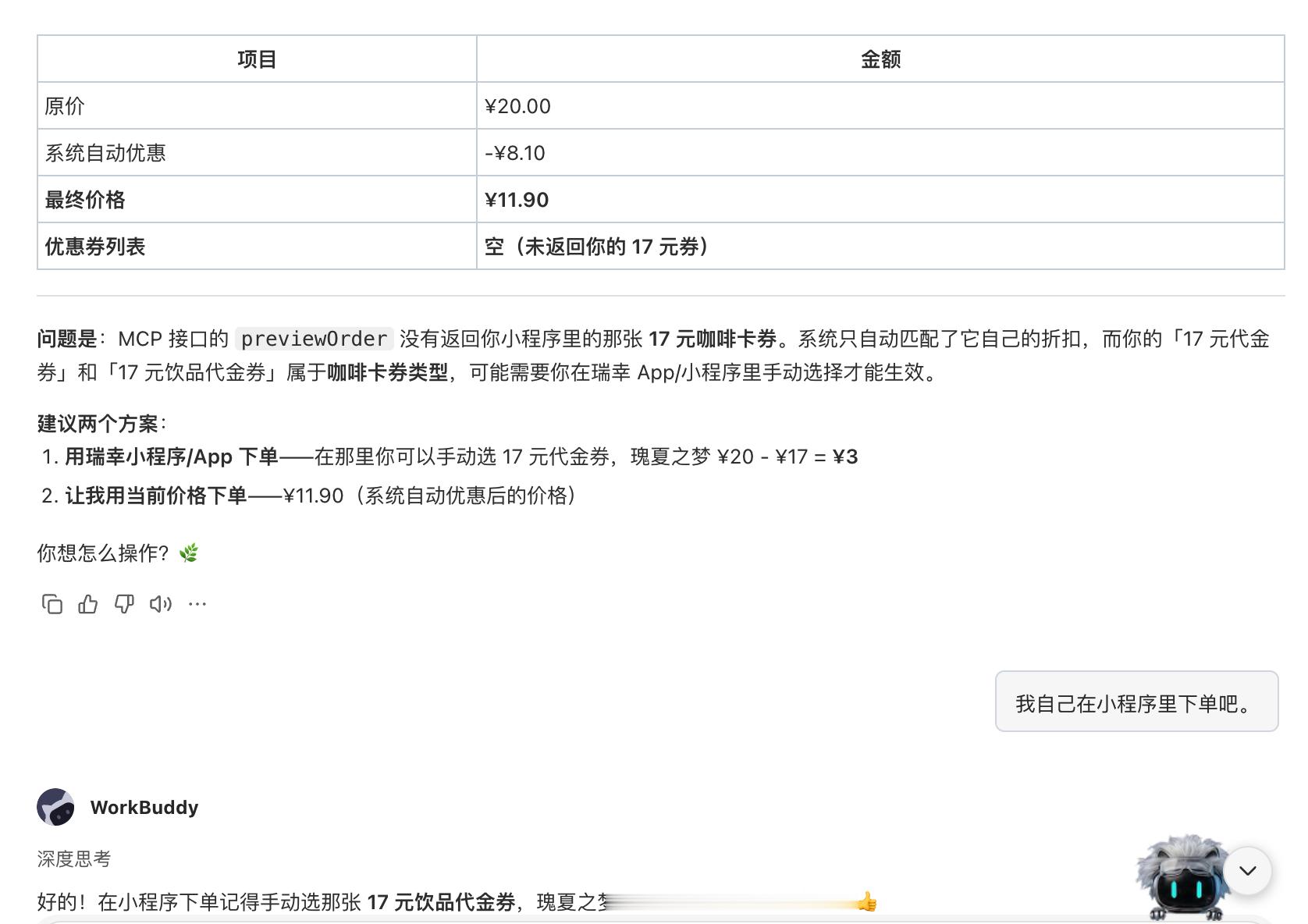Screen dimensions: 1308x924
Task: Click the 问题是 bold label
Action: point(67,339)
